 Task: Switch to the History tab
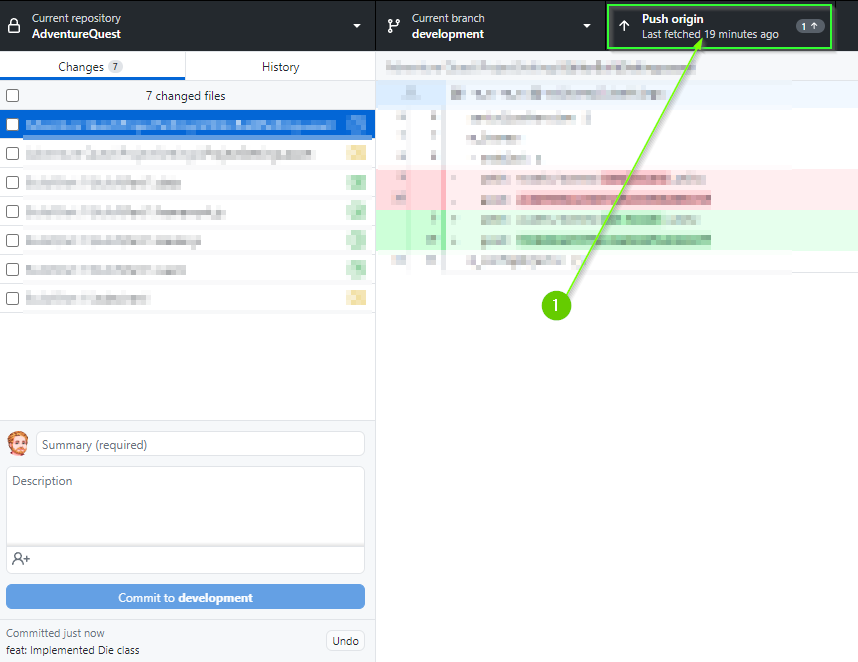(x=280, y=67)
